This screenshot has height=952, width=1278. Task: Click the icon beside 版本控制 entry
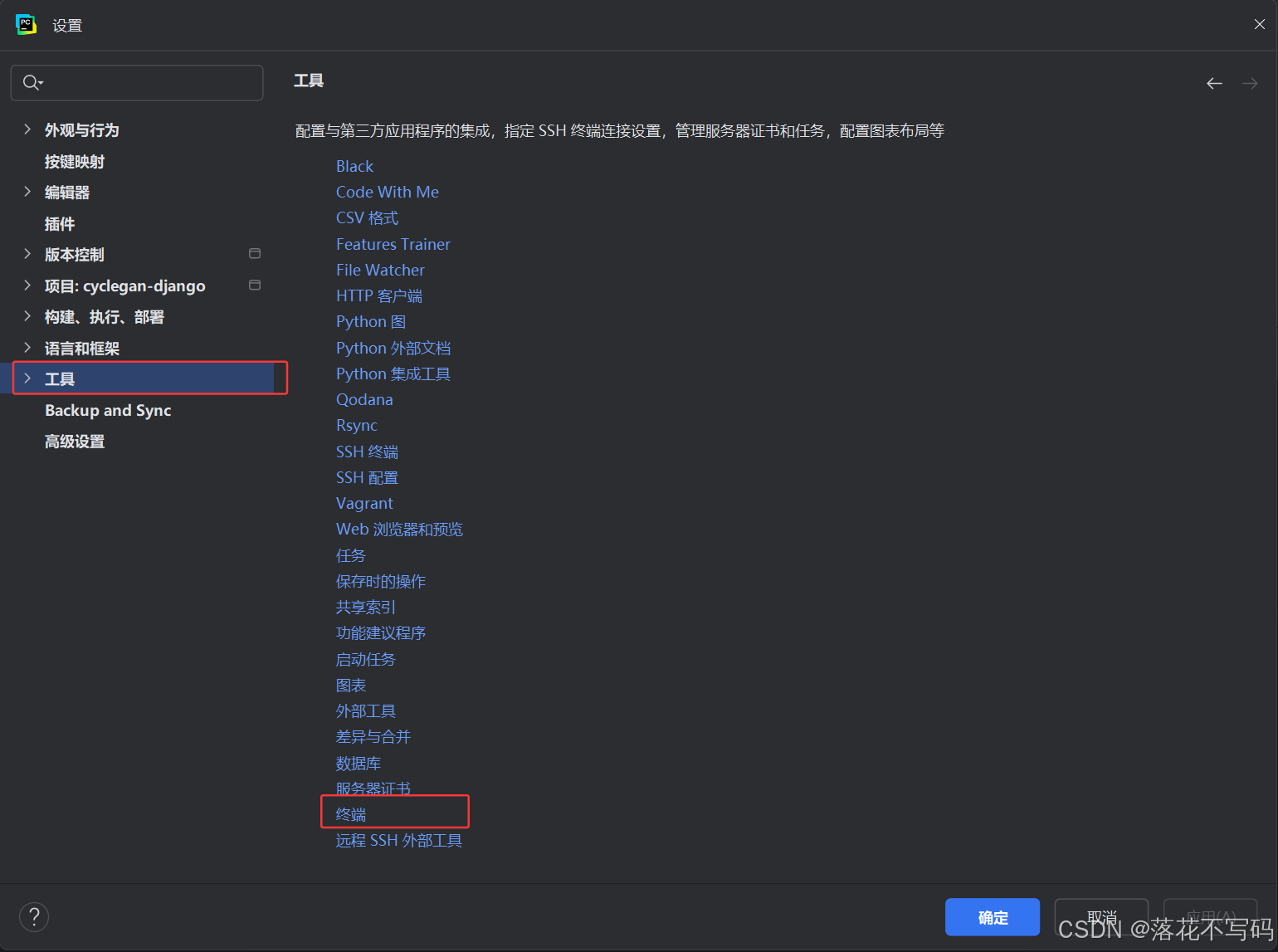click(255, 253)
